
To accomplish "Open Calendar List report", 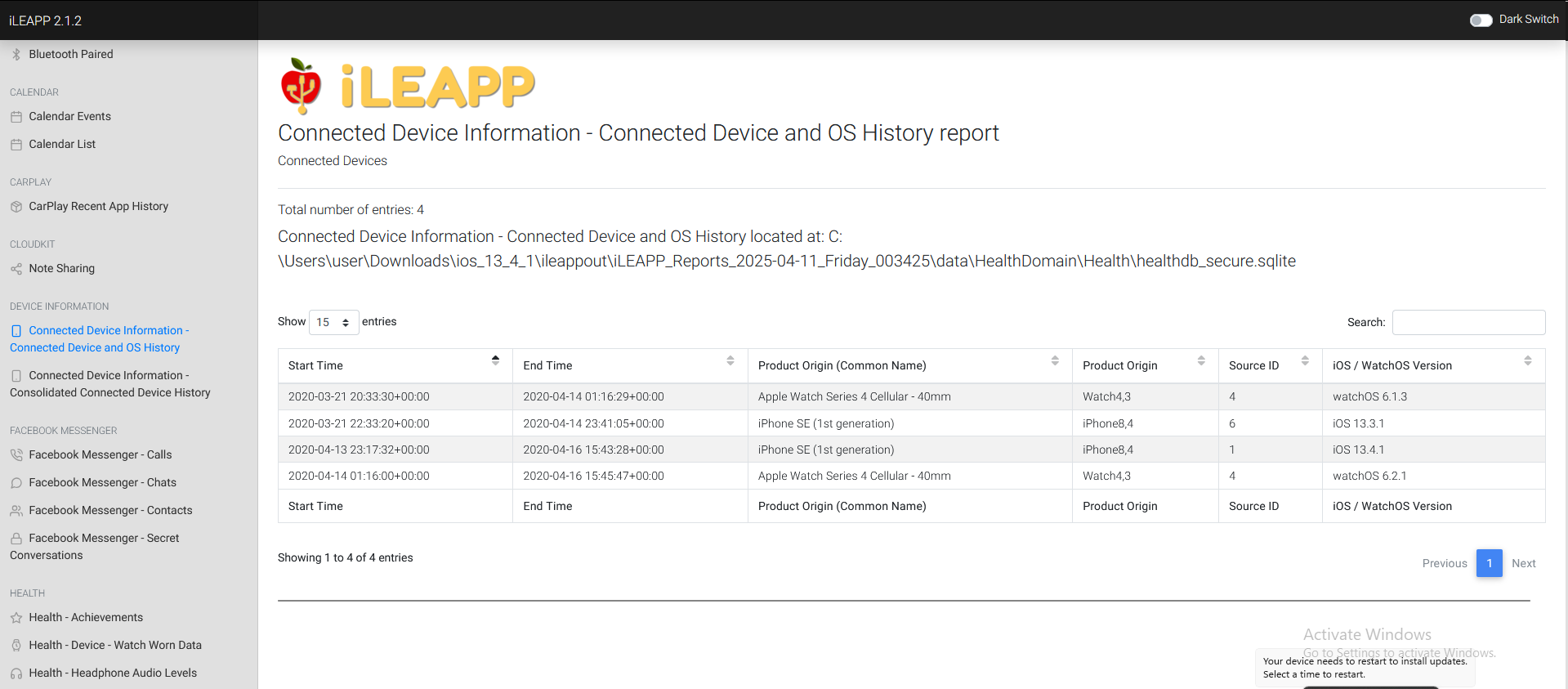I will [62, 144].
